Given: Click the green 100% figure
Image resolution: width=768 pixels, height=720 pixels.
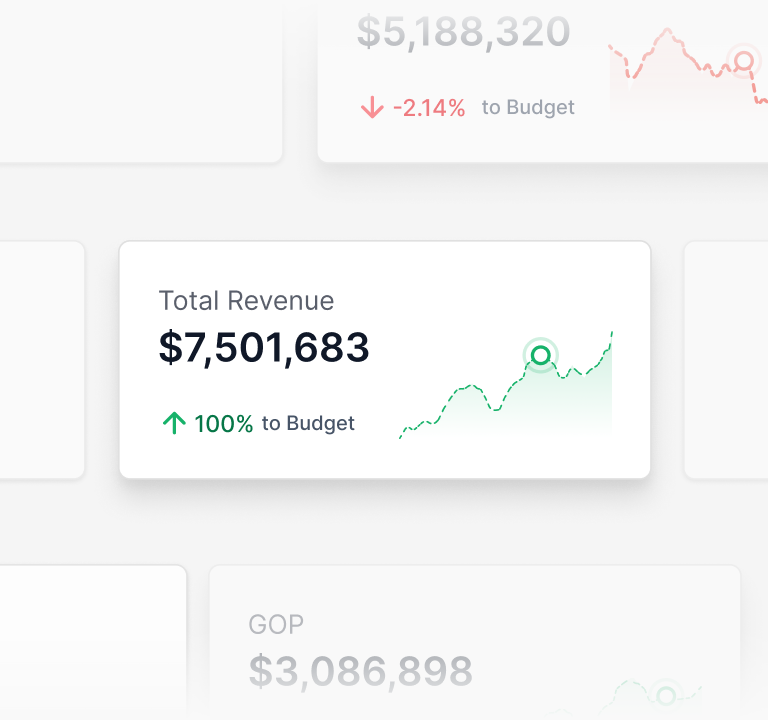Looking at the screenshot, I should point(223,424).
